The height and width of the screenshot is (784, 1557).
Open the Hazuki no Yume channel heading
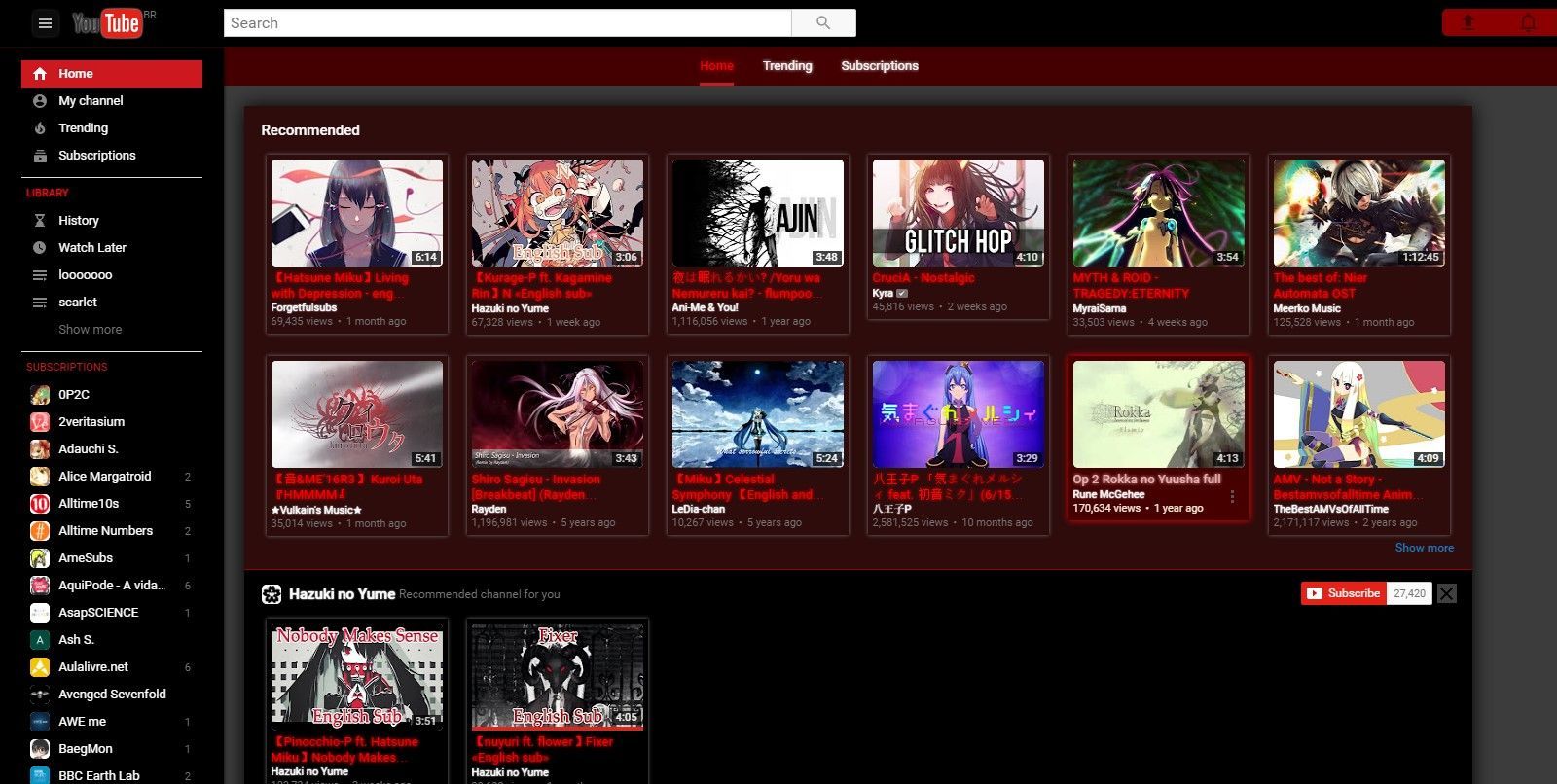tap(342, 594)
